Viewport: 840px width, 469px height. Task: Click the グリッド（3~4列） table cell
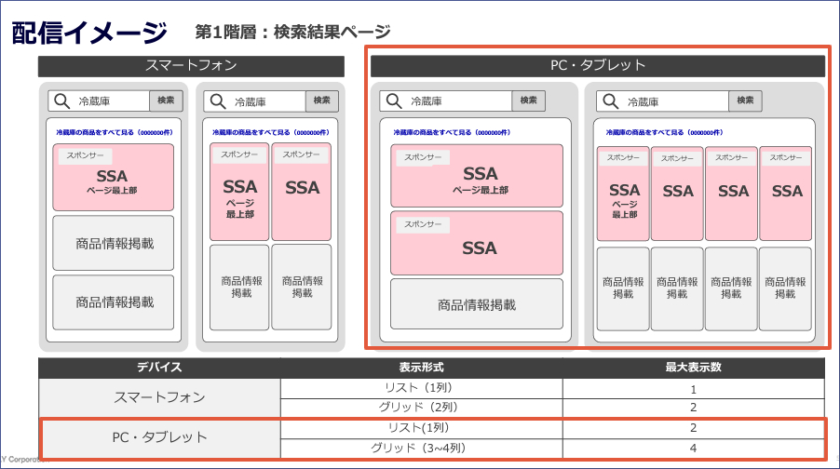tap(421, 447)
